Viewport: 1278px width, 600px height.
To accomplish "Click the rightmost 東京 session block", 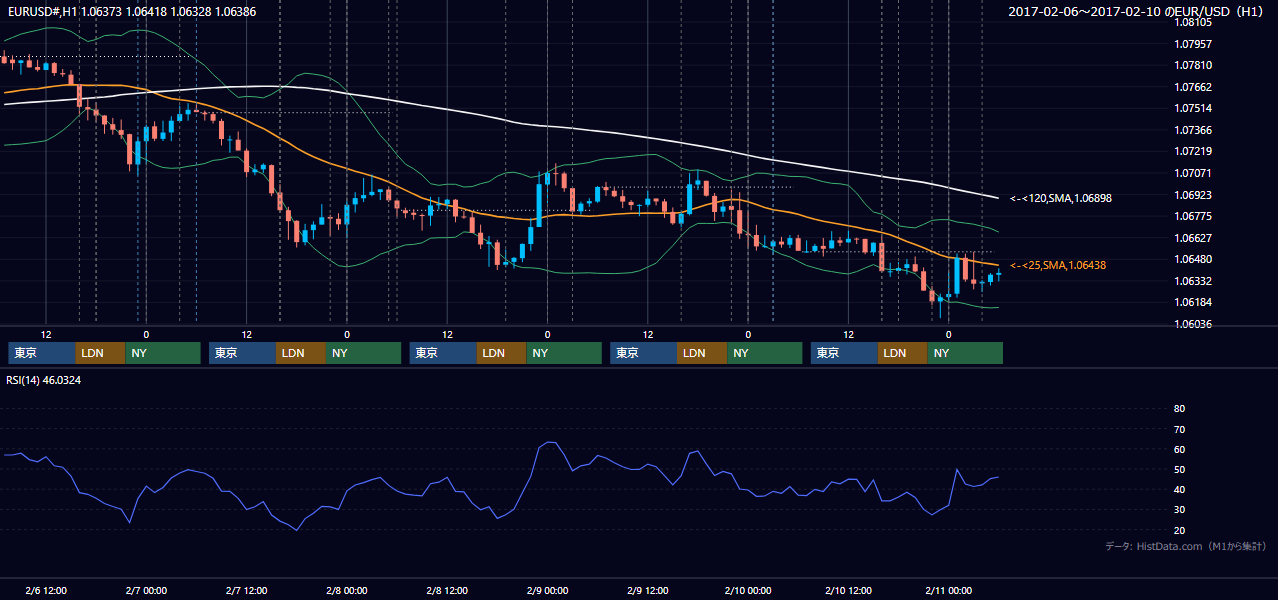I will (845, 353).
